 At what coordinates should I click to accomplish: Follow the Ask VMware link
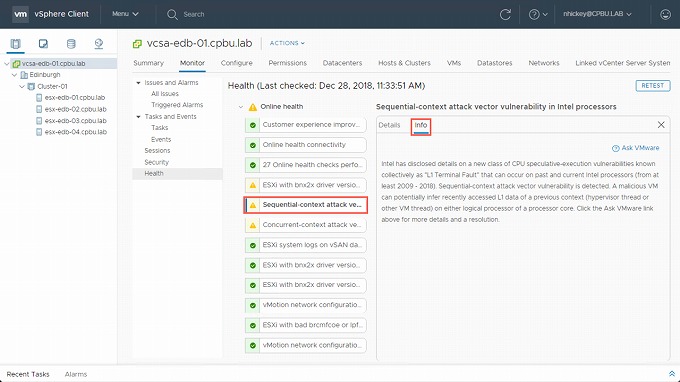pyautogui.click(x=636, y=148)
